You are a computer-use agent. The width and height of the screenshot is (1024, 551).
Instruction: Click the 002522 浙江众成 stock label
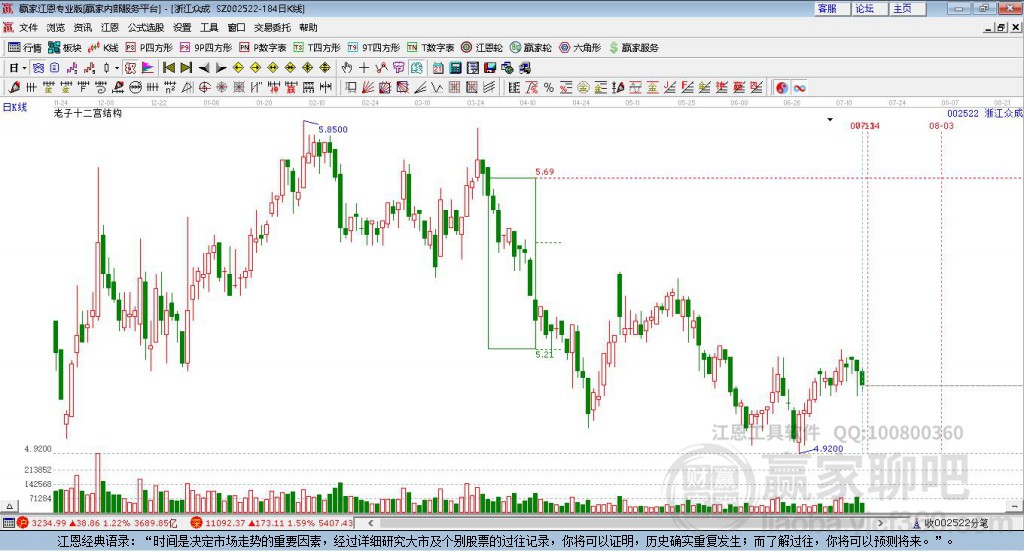(985, 113)
